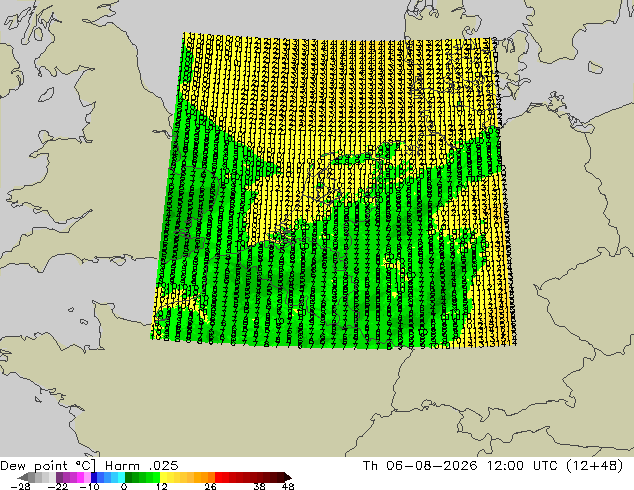Click the 'Dew point °C] Harm .025' title
634x490 pixels.
[x=89, y=466]
